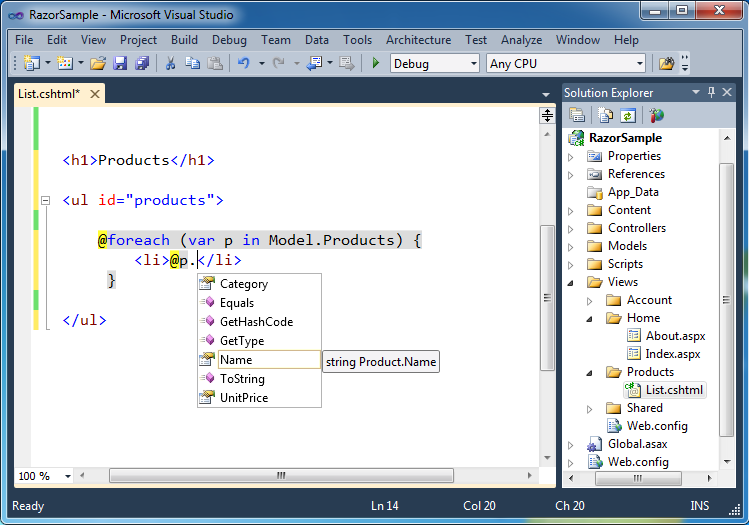
Task: Click the Add New Item toolbar icon
Action: 65,63
